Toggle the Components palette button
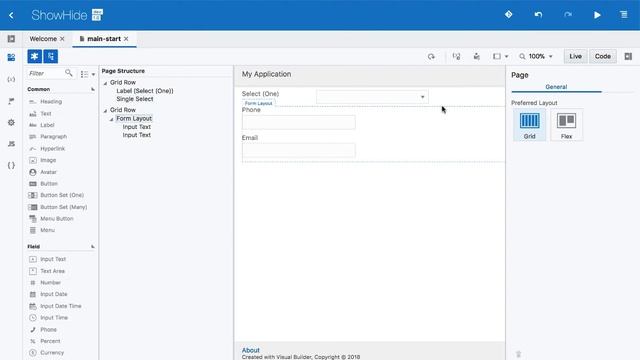640x360 pixels. point(35,56)
